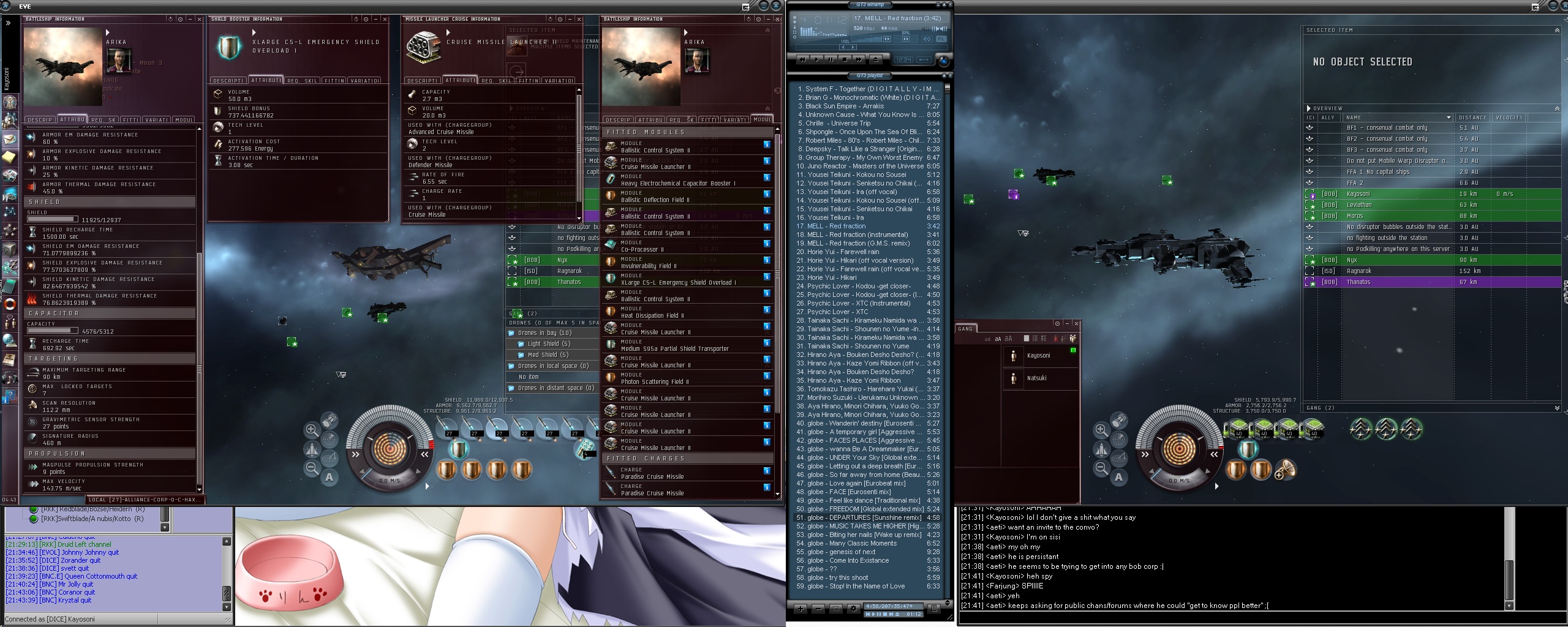Go to previous track in Winamp
Viewport: 1568px width, 627px height.
pos(803,59)
